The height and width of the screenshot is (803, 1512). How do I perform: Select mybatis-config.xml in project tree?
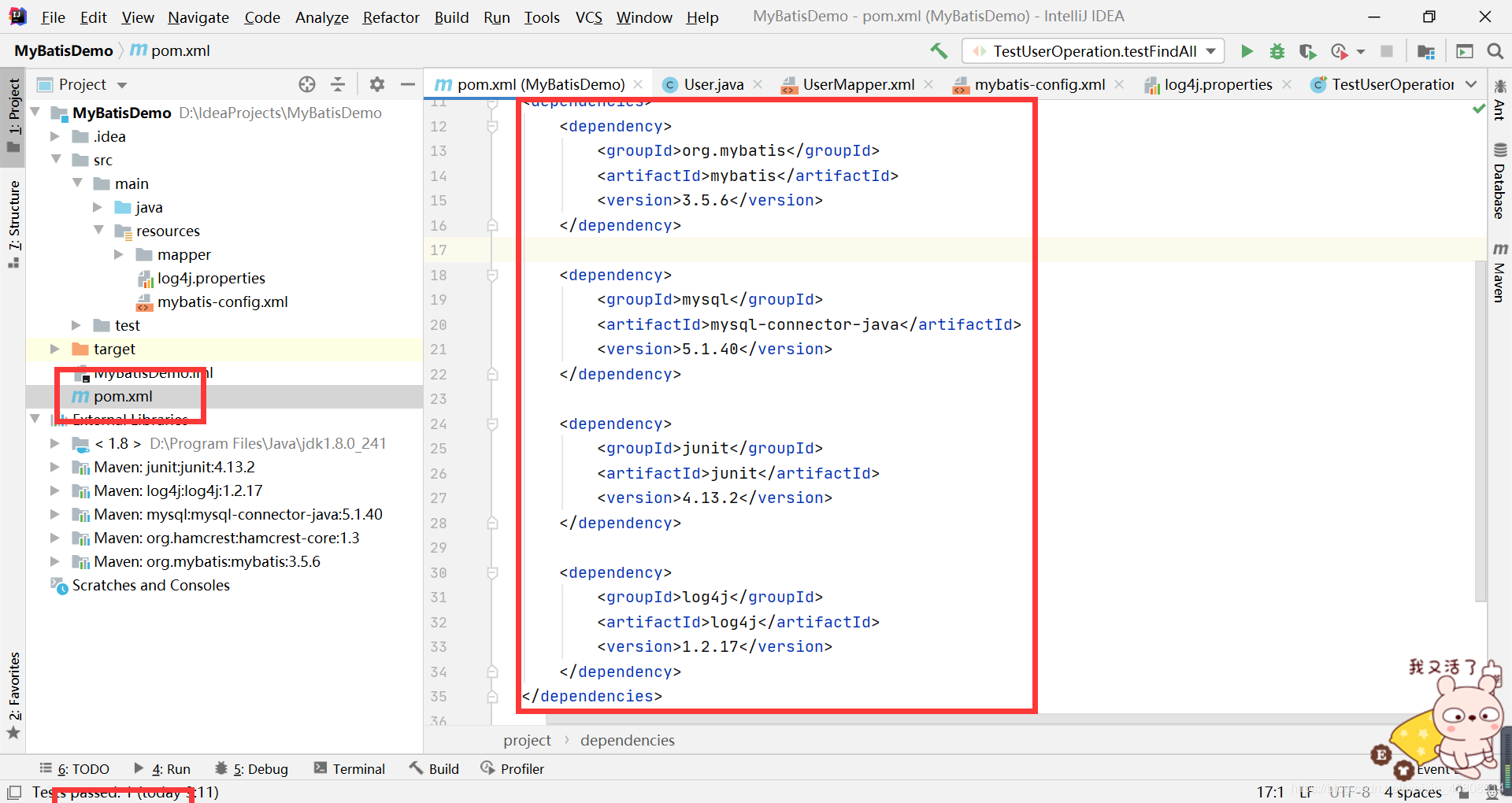click(223, 302)
